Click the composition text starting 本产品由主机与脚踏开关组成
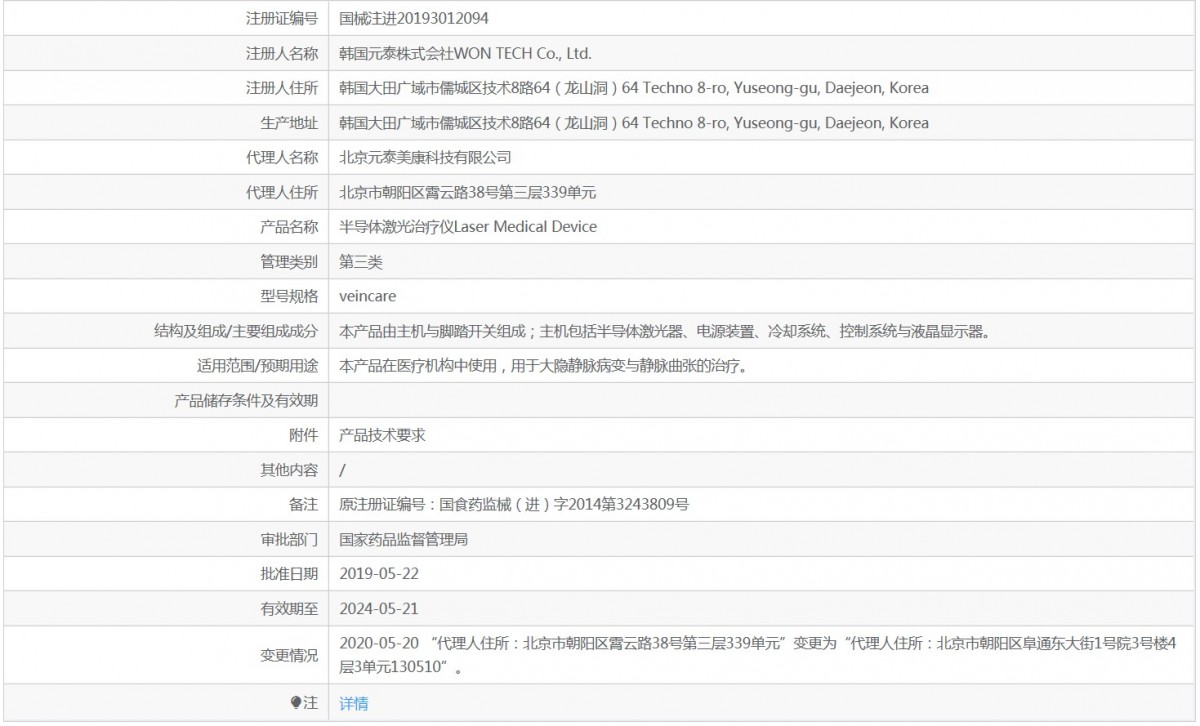1200x726 pixels. [x=665, y=331]
